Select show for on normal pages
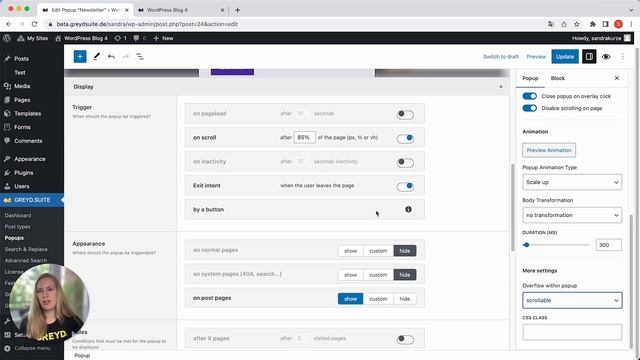 350,251
